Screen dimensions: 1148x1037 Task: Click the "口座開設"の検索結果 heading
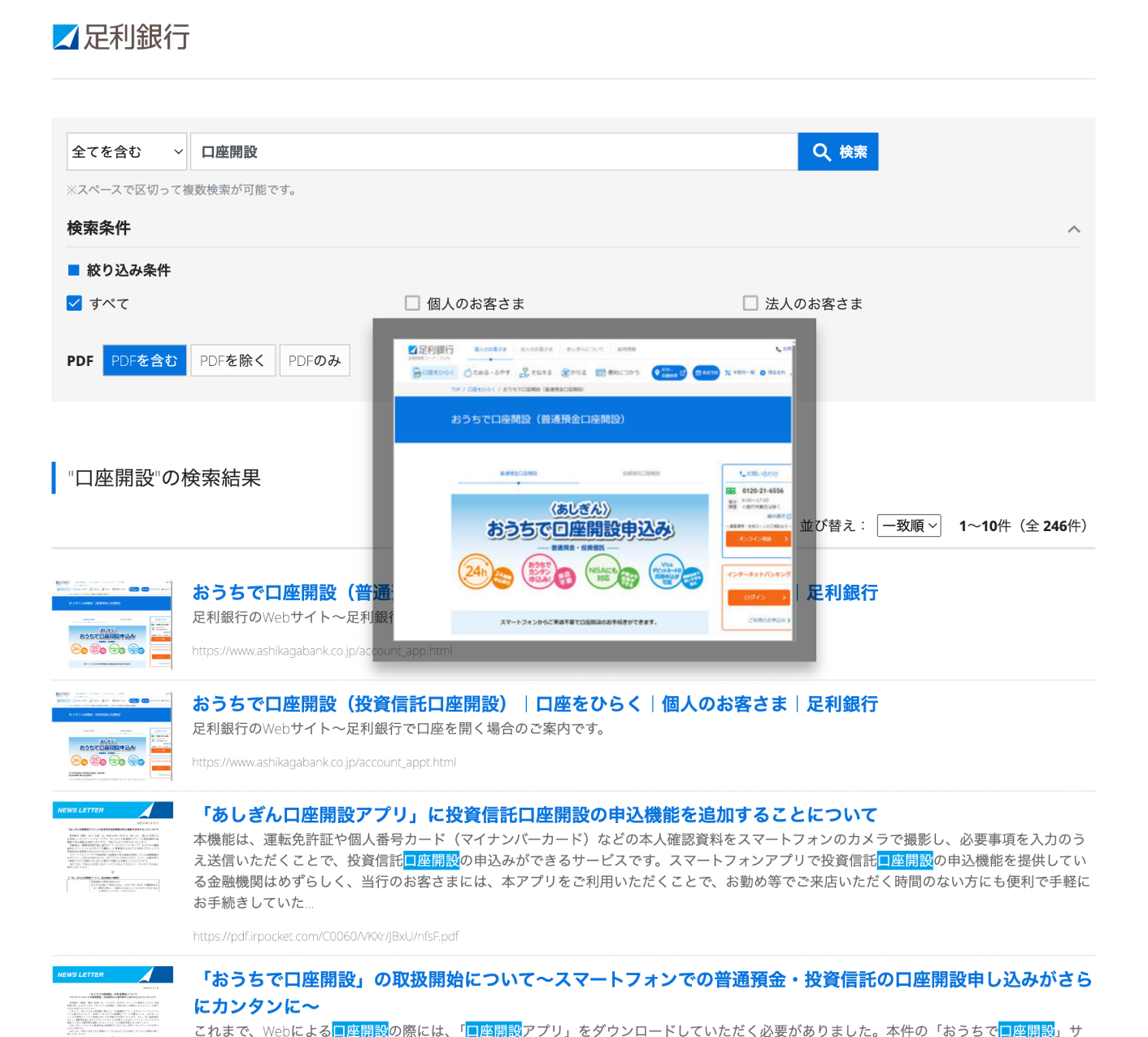(165, 478)
